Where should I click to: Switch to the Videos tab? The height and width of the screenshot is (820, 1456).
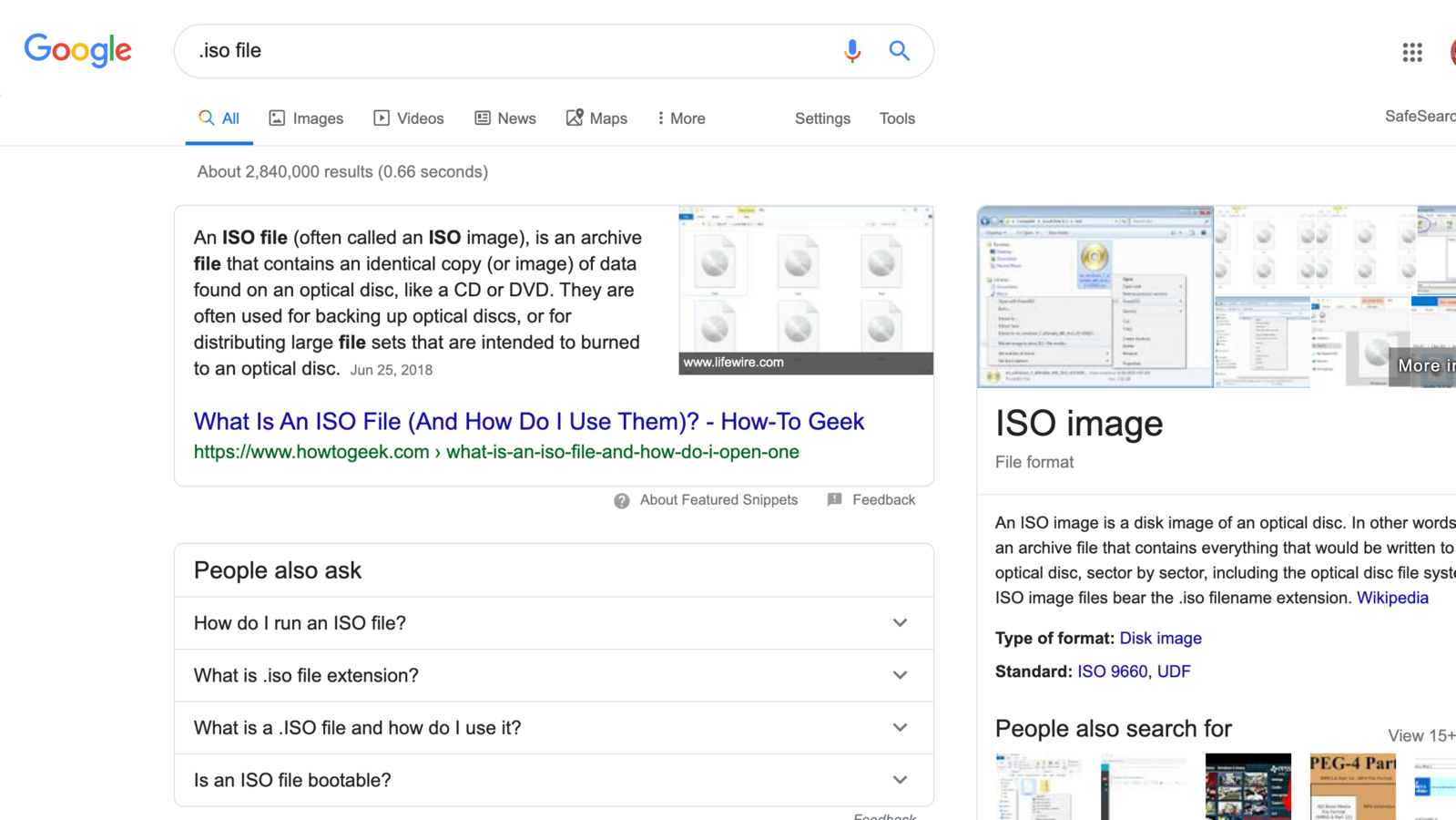tap(409, 118)
